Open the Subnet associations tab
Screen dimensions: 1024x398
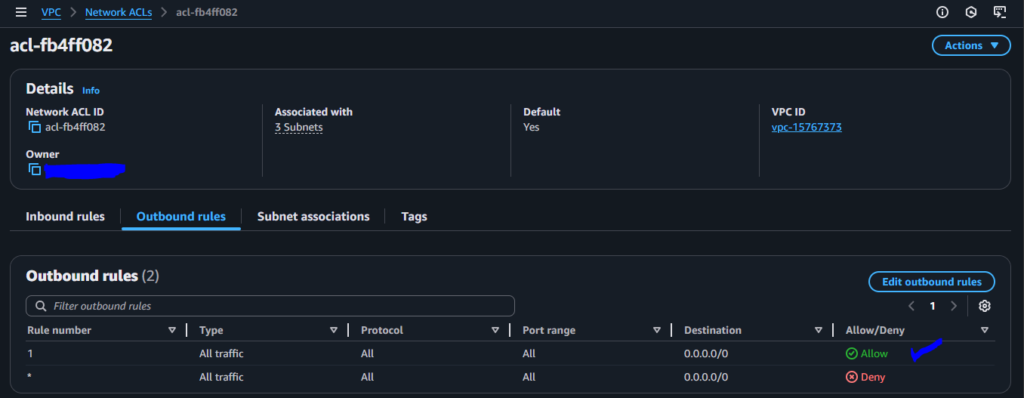[x=313, y=216]
